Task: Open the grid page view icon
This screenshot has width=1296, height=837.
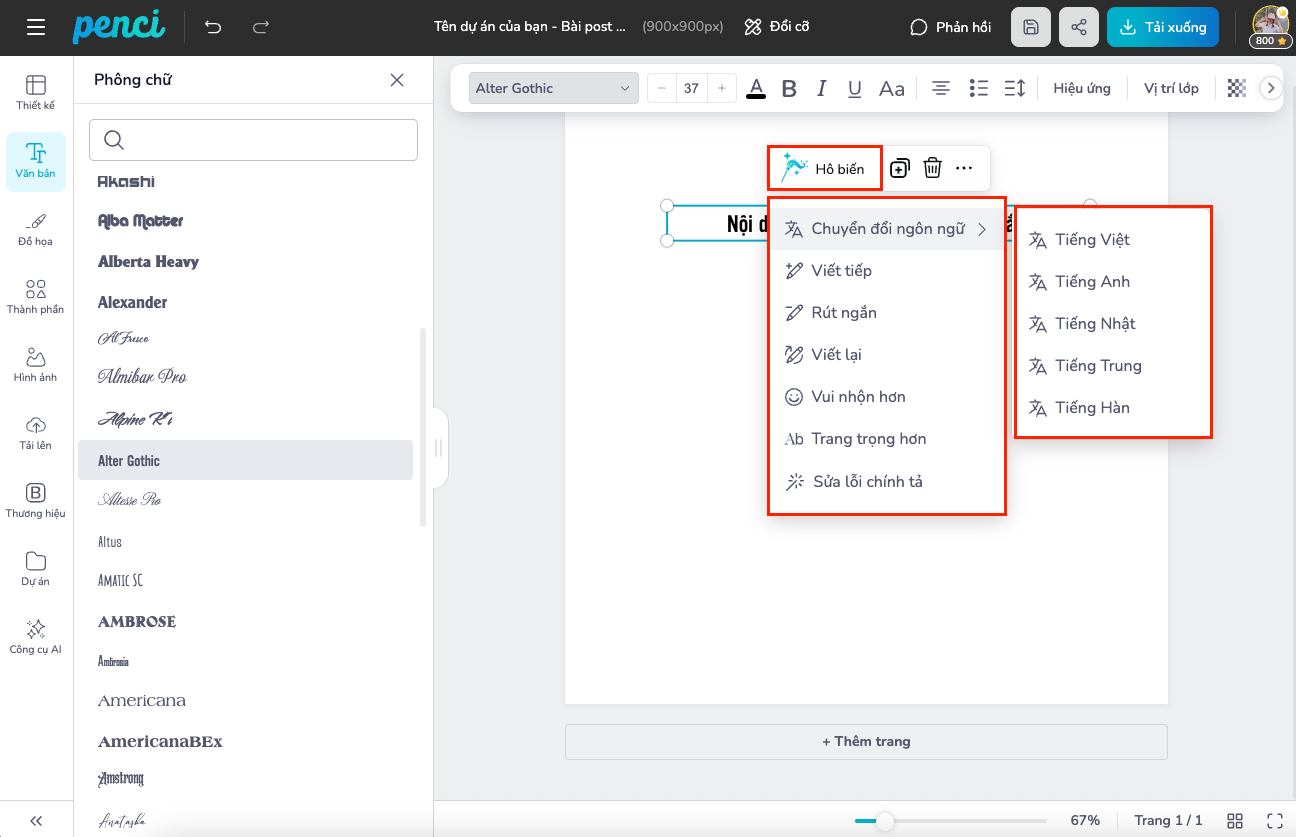Action: (x=1235, y=820)
